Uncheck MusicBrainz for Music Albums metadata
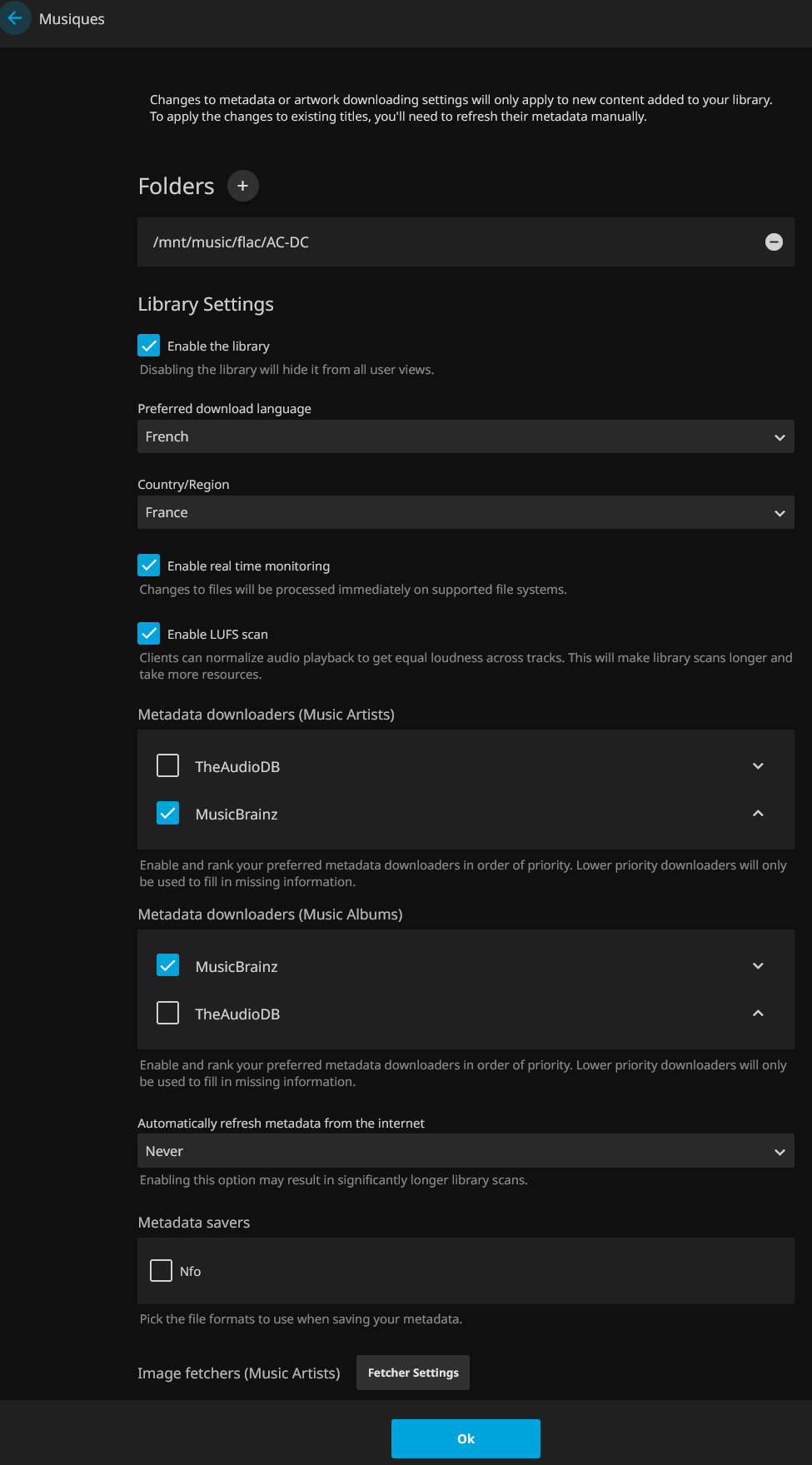Viewport: 812px width, 1465px height. (x=168, y=966)
